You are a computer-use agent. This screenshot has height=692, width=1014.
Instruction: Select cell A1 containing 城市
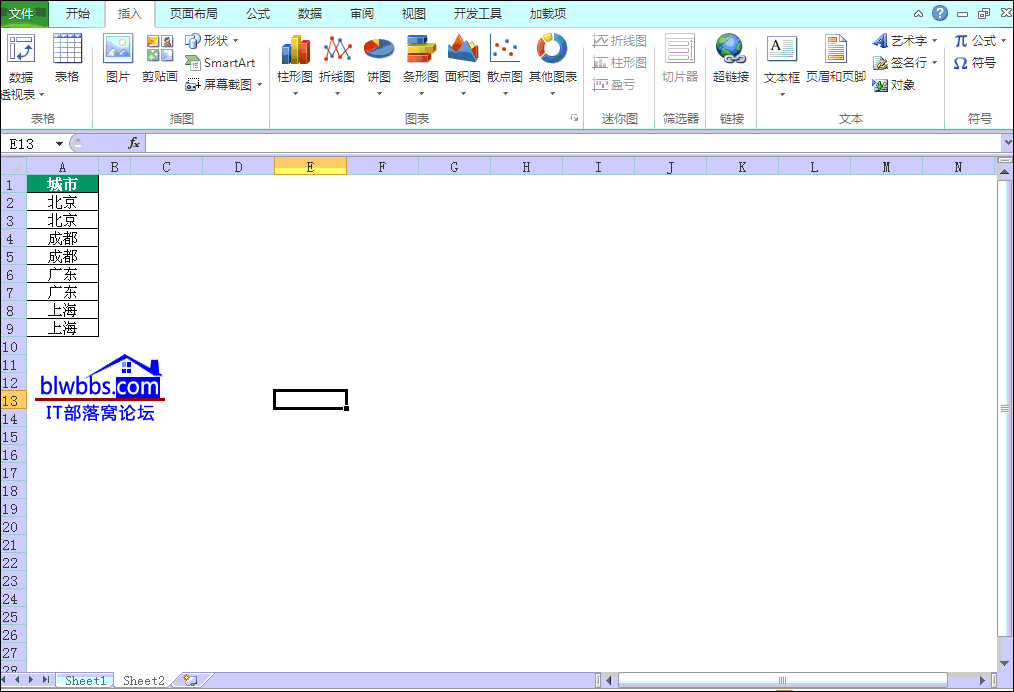[x=62, y=184]
